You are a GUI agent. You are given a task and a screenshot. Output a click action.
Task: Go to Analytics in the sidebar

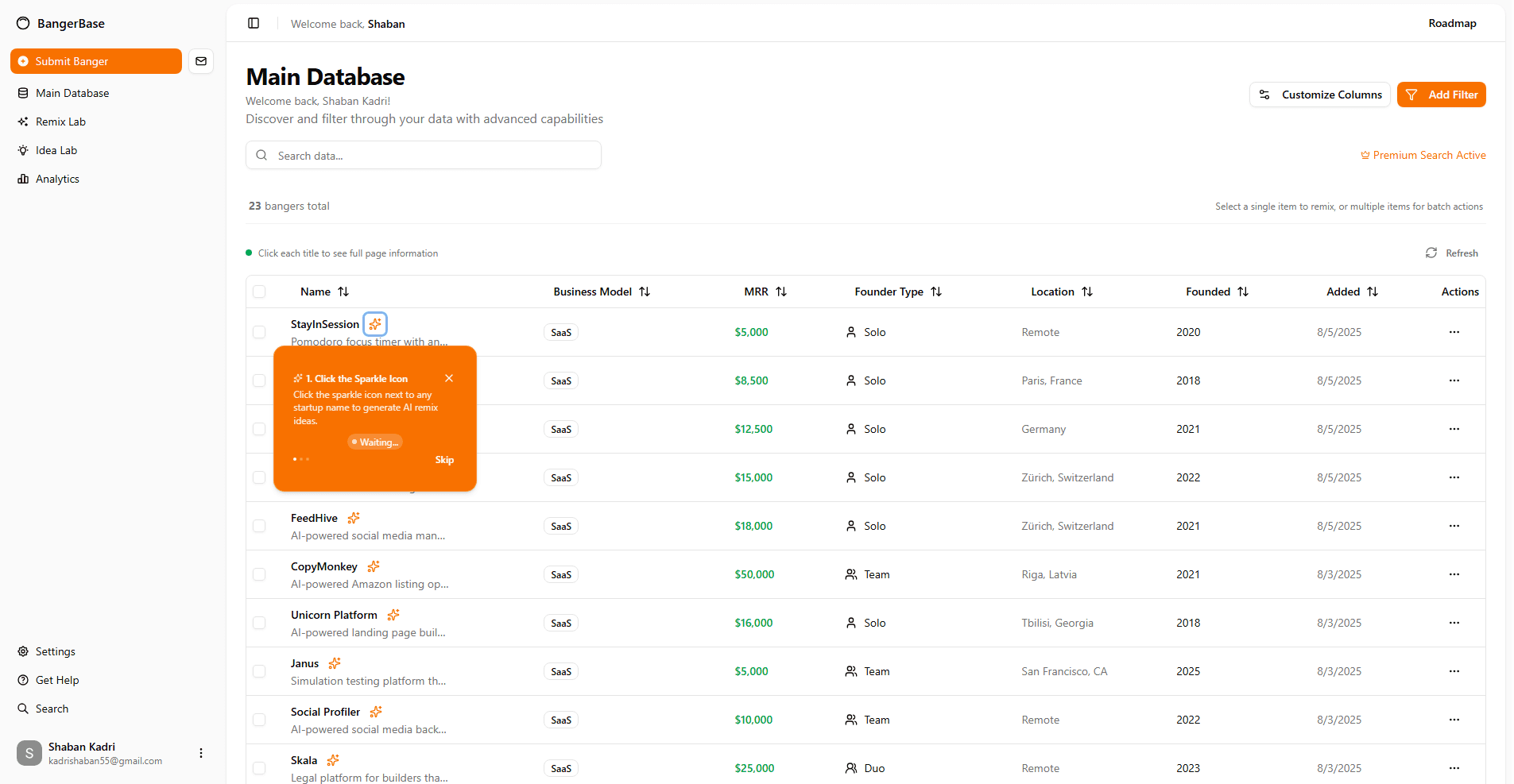[x=57, y=179]
